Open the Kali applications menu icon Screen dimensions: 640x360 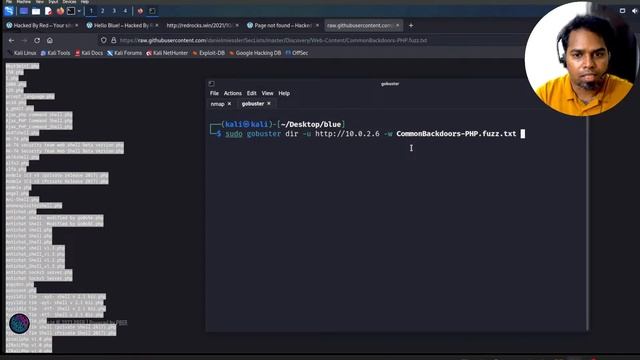point(9,11)
